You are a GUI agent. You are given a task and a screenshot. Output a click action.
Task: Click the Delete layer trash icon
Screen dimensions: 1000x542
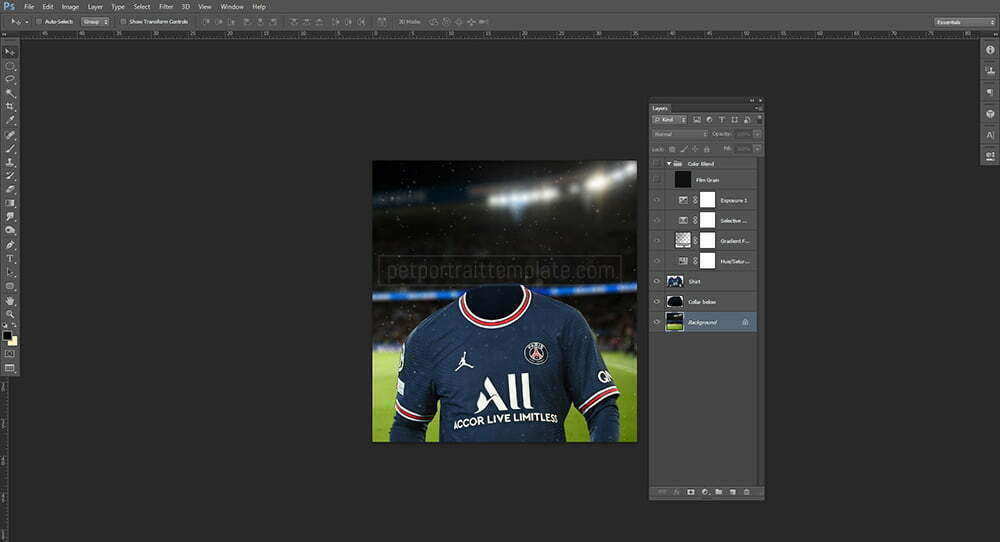tap(746, 492)
